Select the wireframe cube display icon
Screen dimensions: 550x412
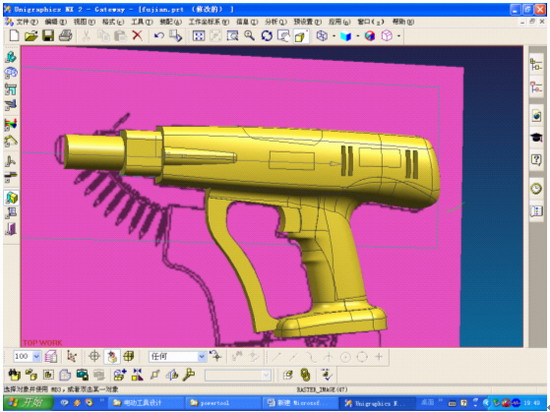[x=322, y=36]
